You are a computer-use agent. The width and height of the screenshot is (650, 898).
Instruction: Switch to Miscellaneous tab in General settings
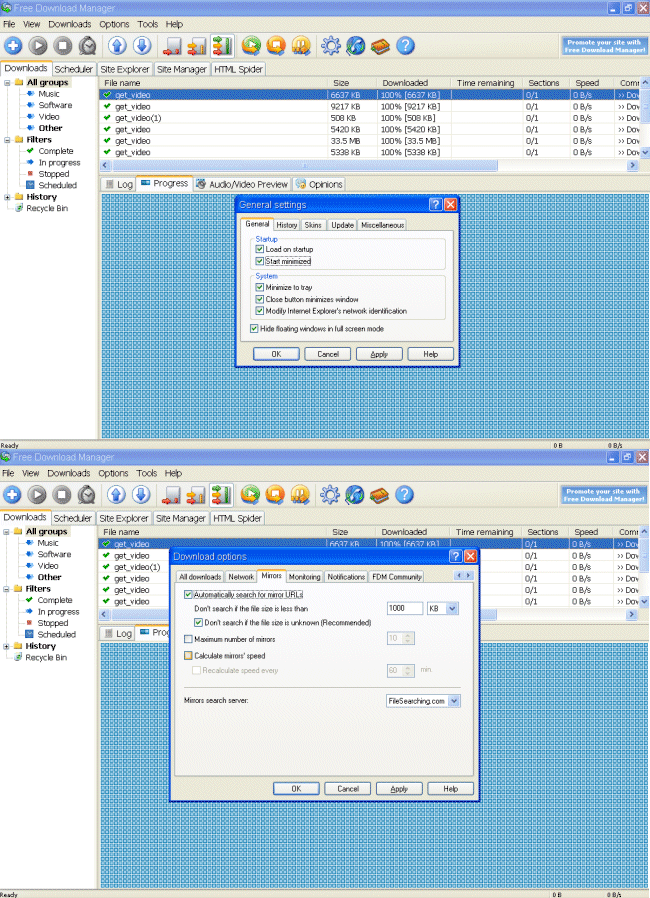(383, 225)
